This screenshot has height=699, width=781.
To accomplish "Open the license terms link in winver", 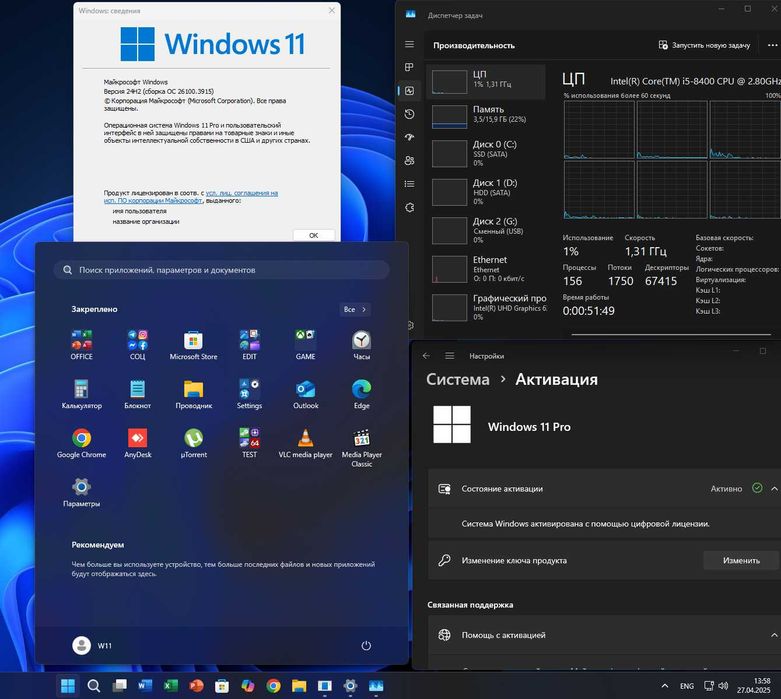I will 191,197.
